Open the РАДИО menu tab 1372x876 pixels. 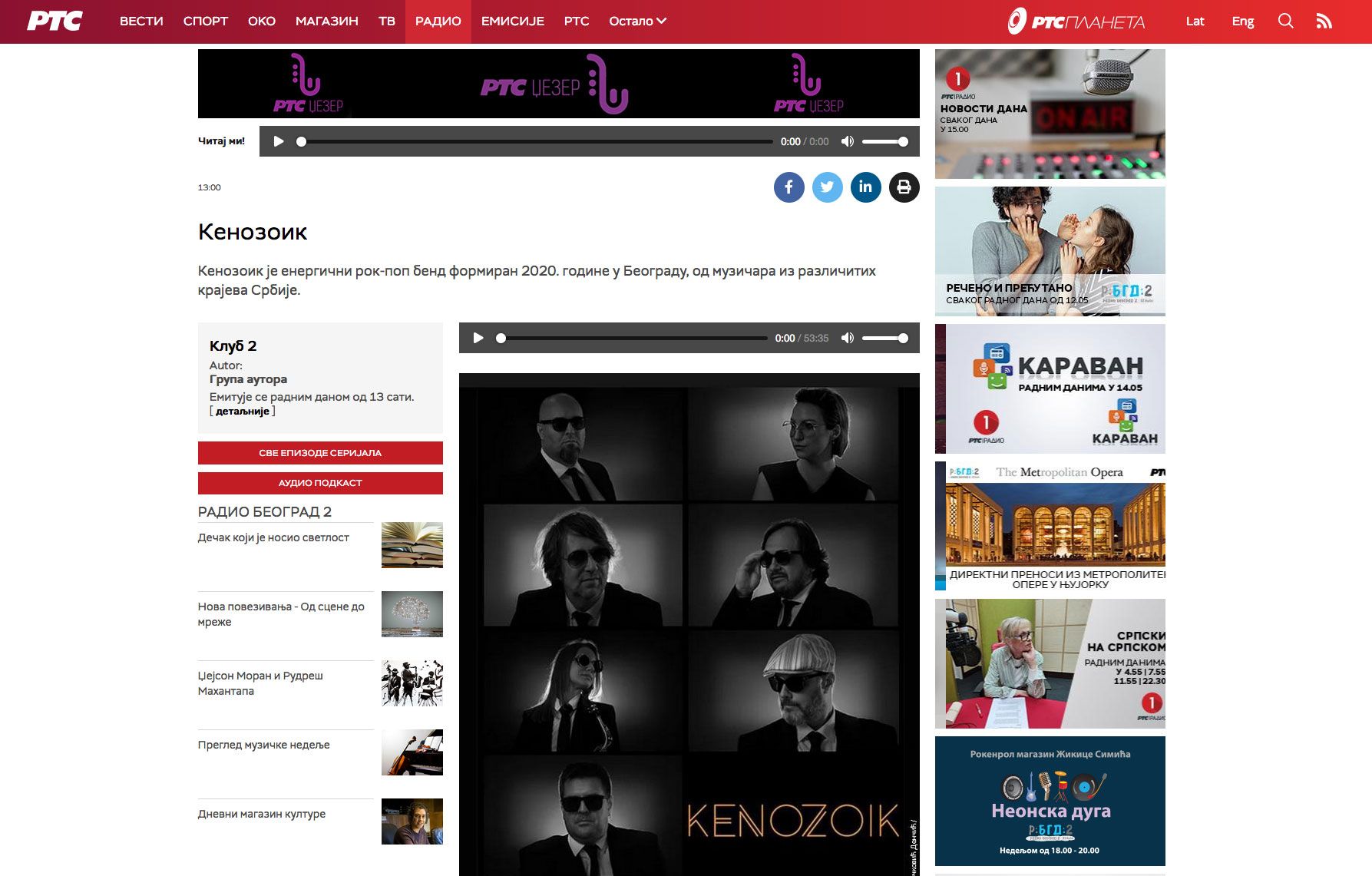point(438,21)
